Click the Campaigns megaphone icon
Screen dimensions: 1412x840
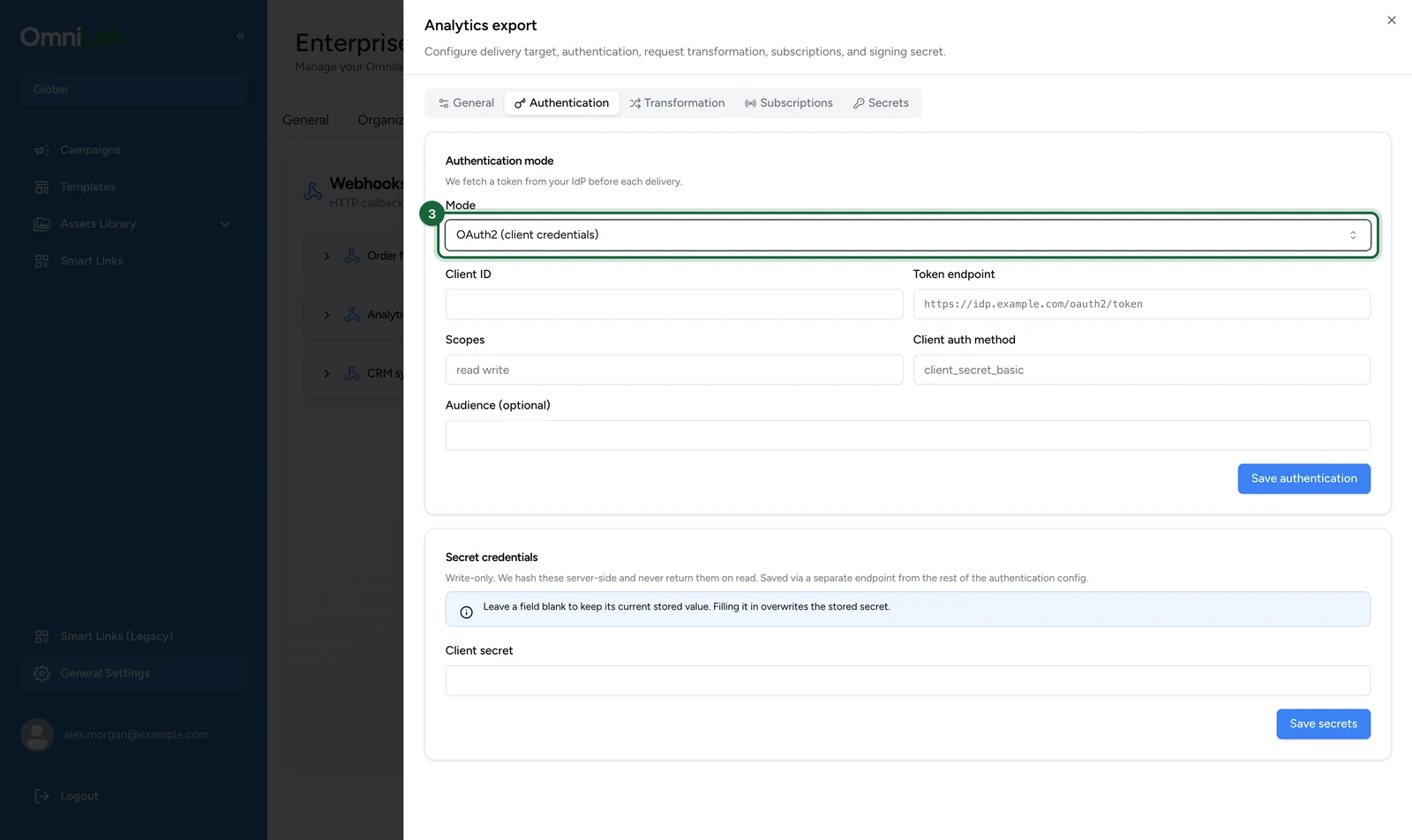tap(41, 150)
